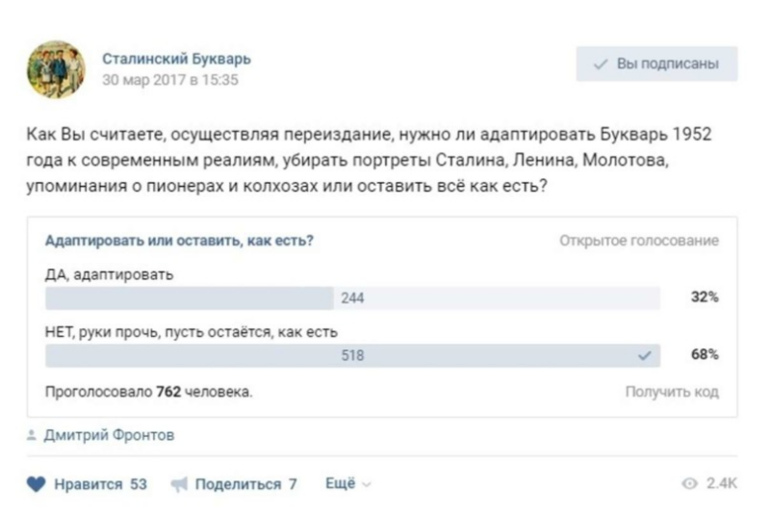Viewport: 770px width, 516px height.
Task: Click the 518 votes result bar
Action: [x=351, y=355]
